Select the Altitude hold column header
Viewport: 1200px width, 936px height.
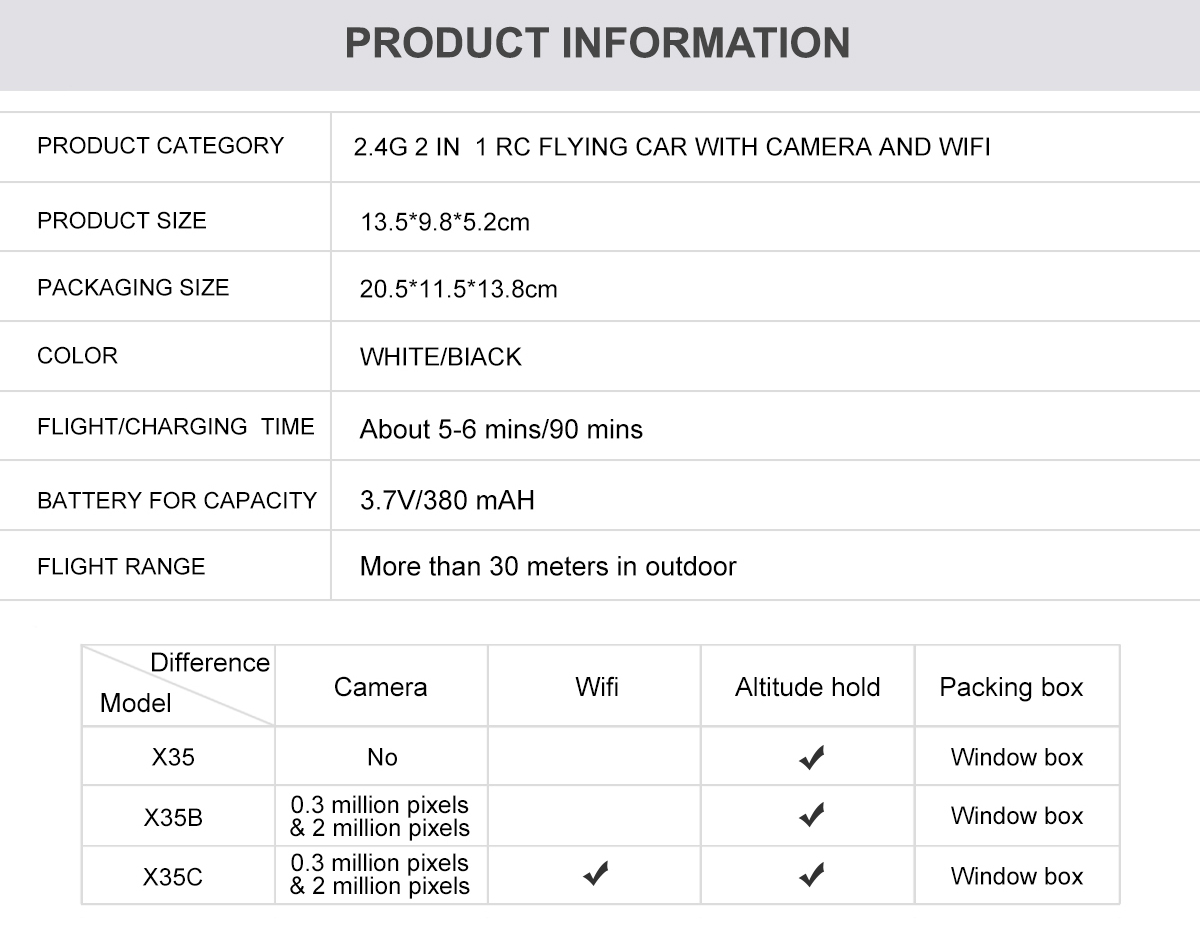click(807, 687)
